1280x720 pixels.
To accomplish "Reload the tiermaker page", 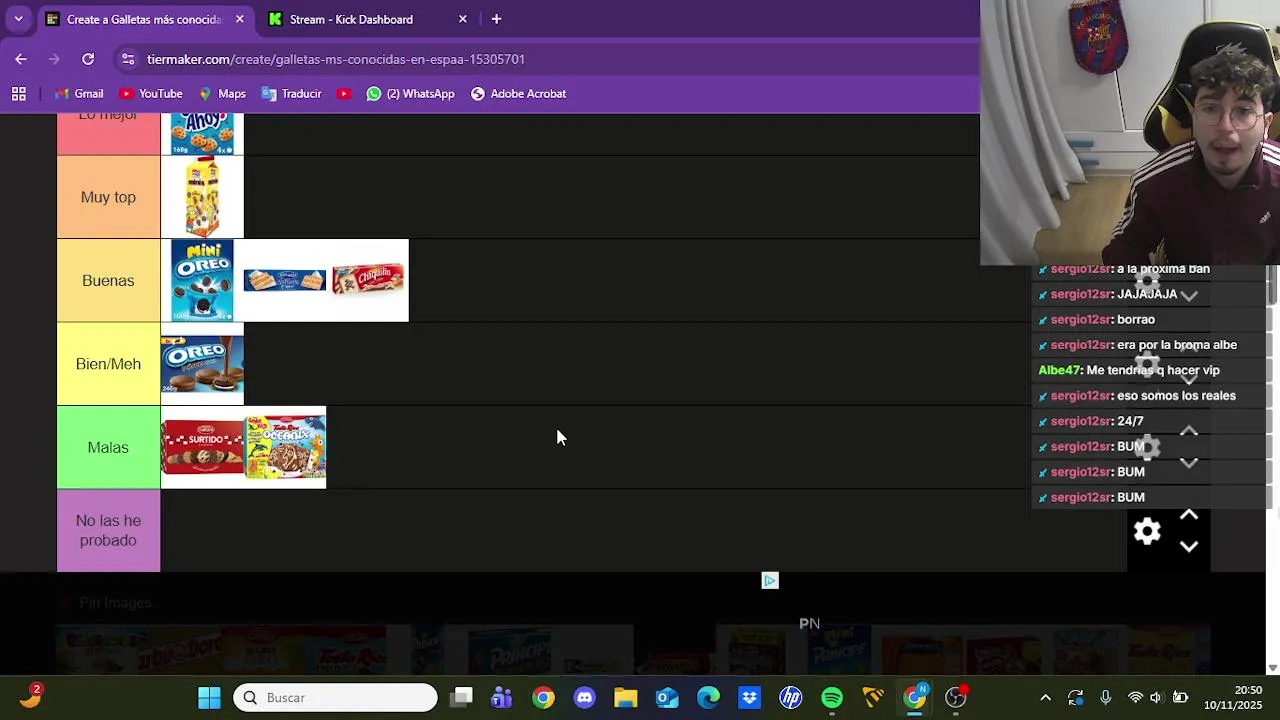I will (88, 59).
